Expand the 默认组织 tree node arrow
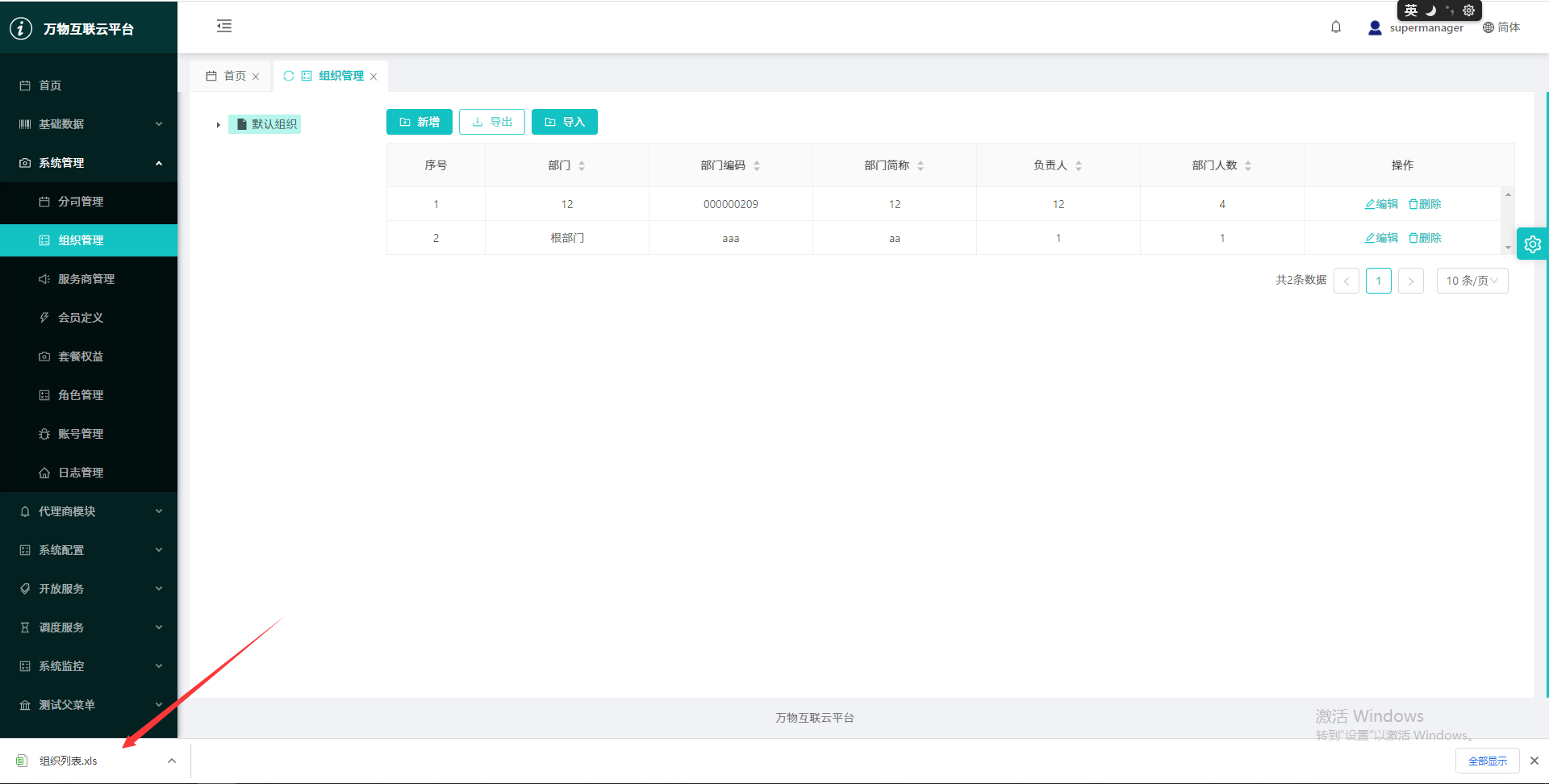The width and height of the screenshot is (1549, 784). tap(218, 124)
